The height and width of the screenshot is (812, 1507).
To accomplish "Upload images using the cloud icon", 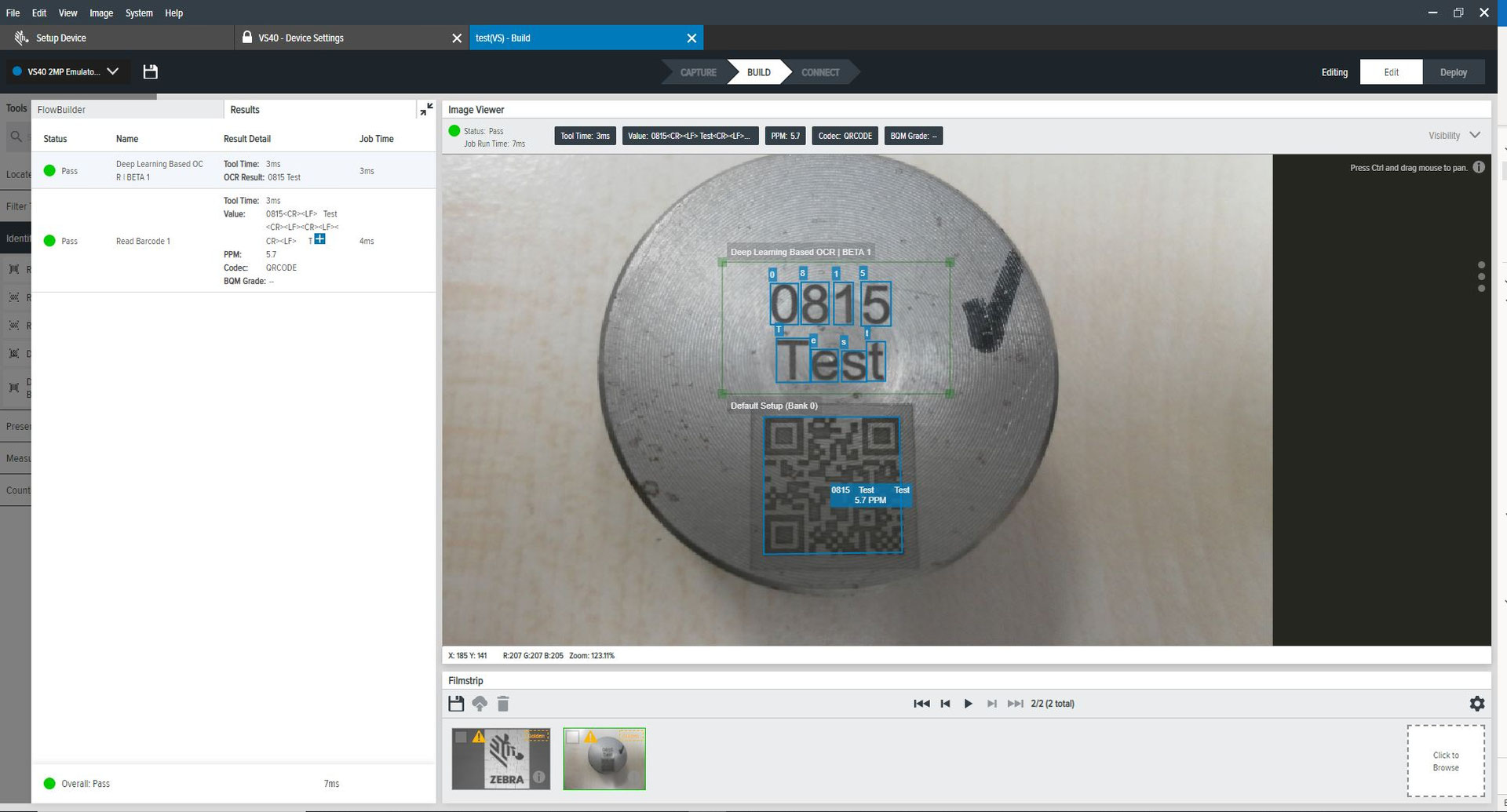I will coord(480,704).
